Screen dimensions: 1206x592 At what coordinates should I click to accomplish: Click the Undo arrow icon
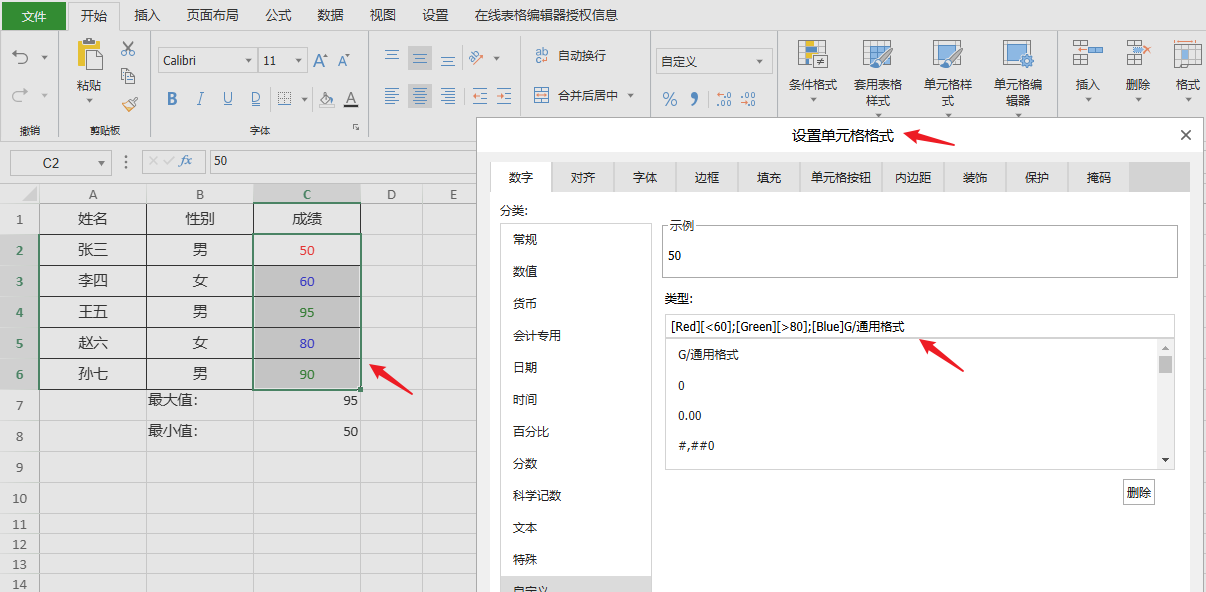click(x=20, y=58)
